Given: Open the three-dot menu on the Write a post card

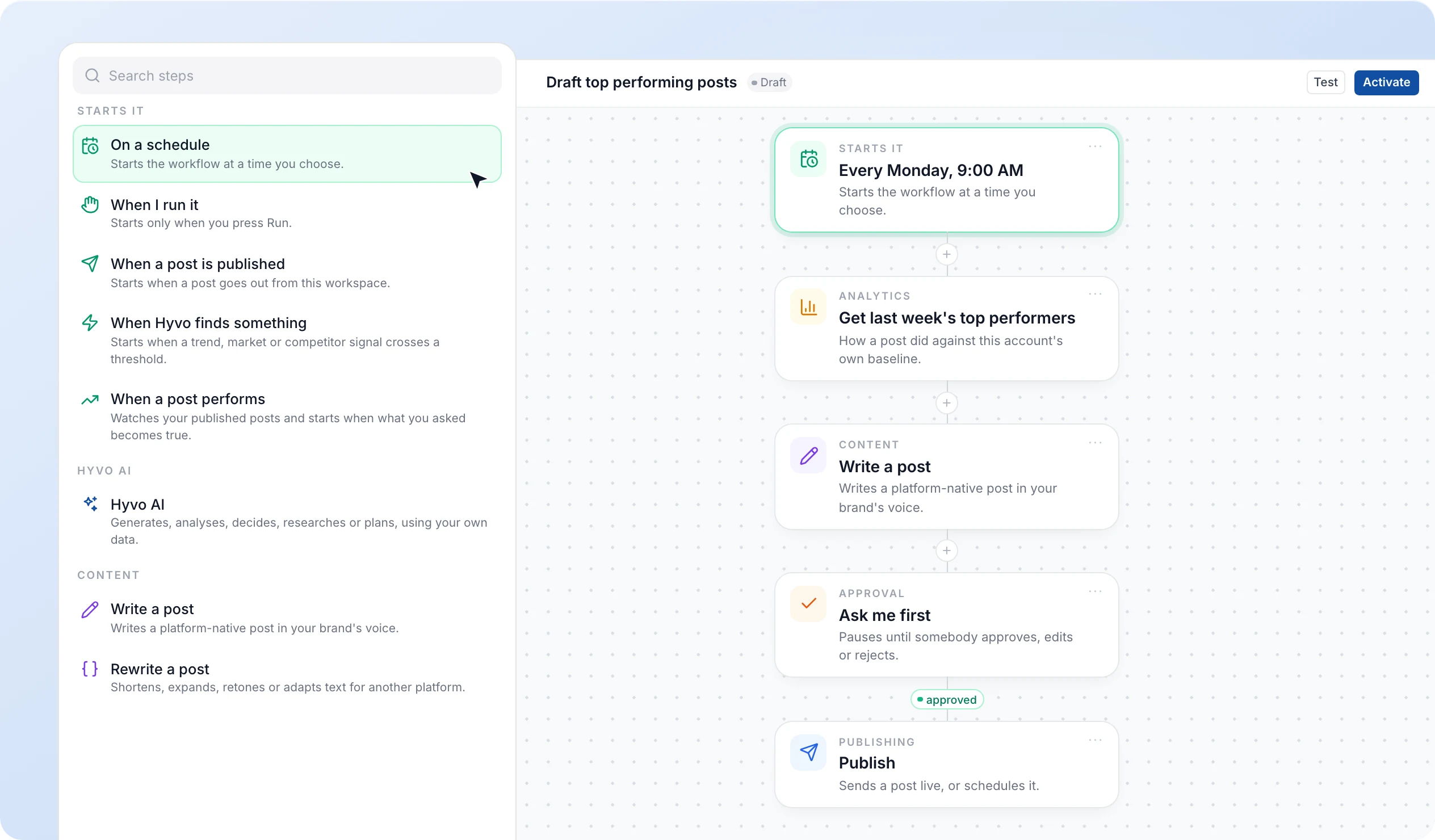Looking at the screenshot, I should point(1095,443).
